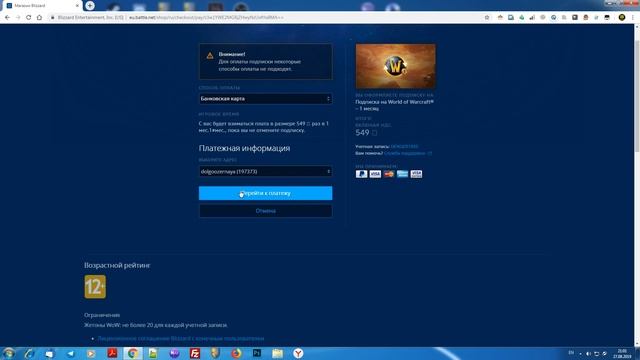
Task: Open the Chrome three-dot menu
Action: click(x=633, y=18)
